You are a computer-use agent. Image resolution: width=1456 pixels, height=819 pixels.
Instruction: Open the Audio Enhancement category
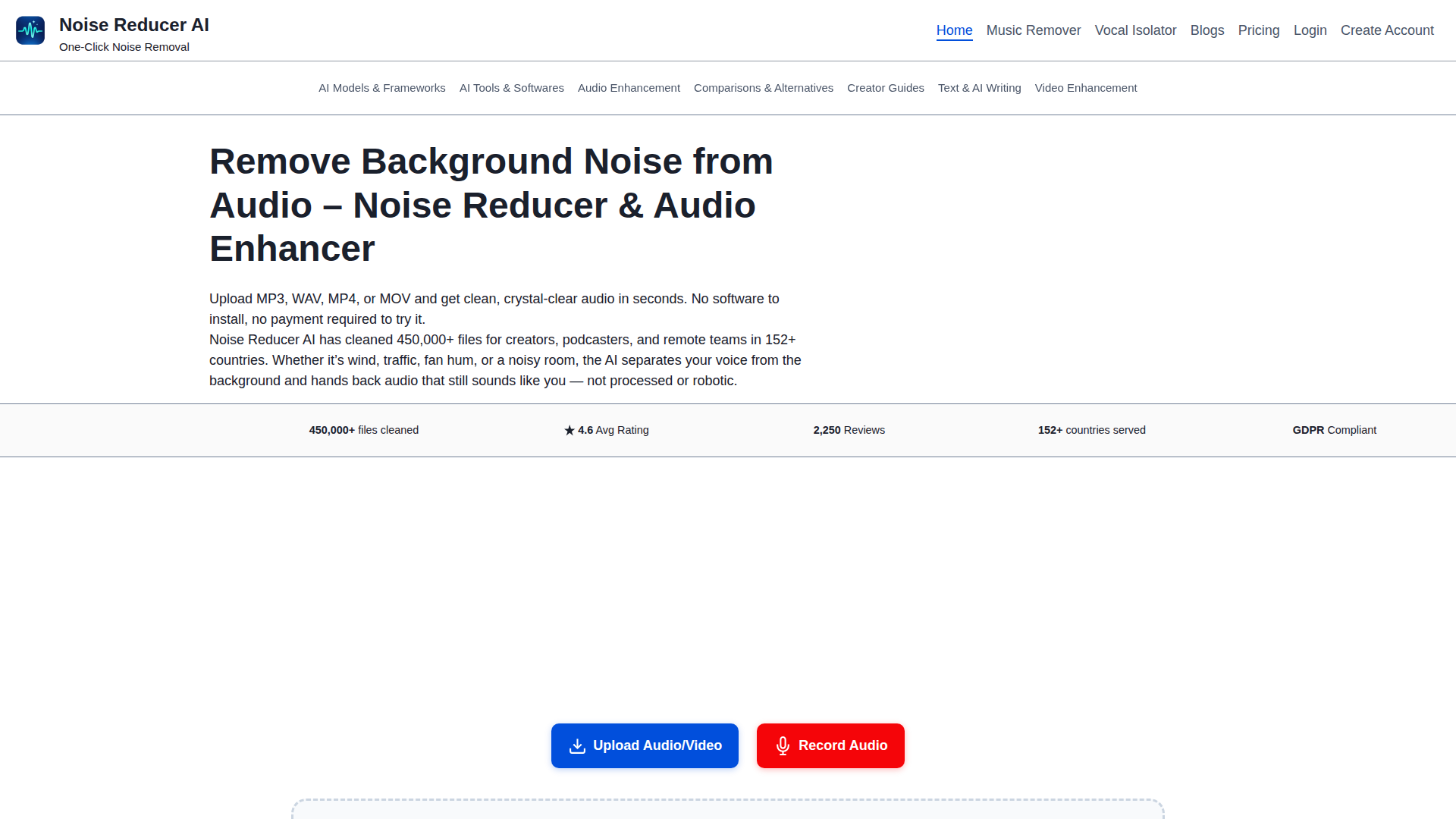point(629,88)
